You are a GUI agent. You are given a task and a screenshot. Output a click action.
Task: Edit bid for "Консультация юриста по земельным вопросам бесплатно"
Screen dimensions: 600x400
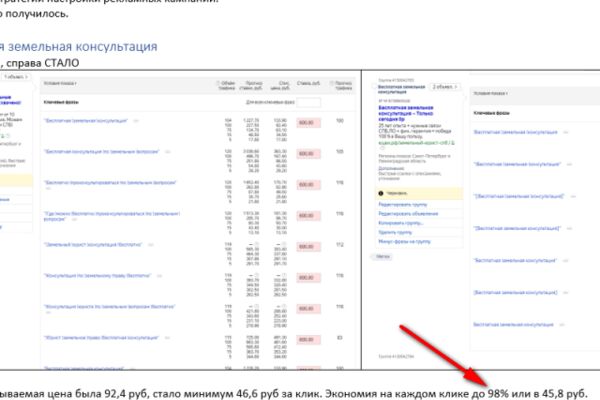click(308, 309)
